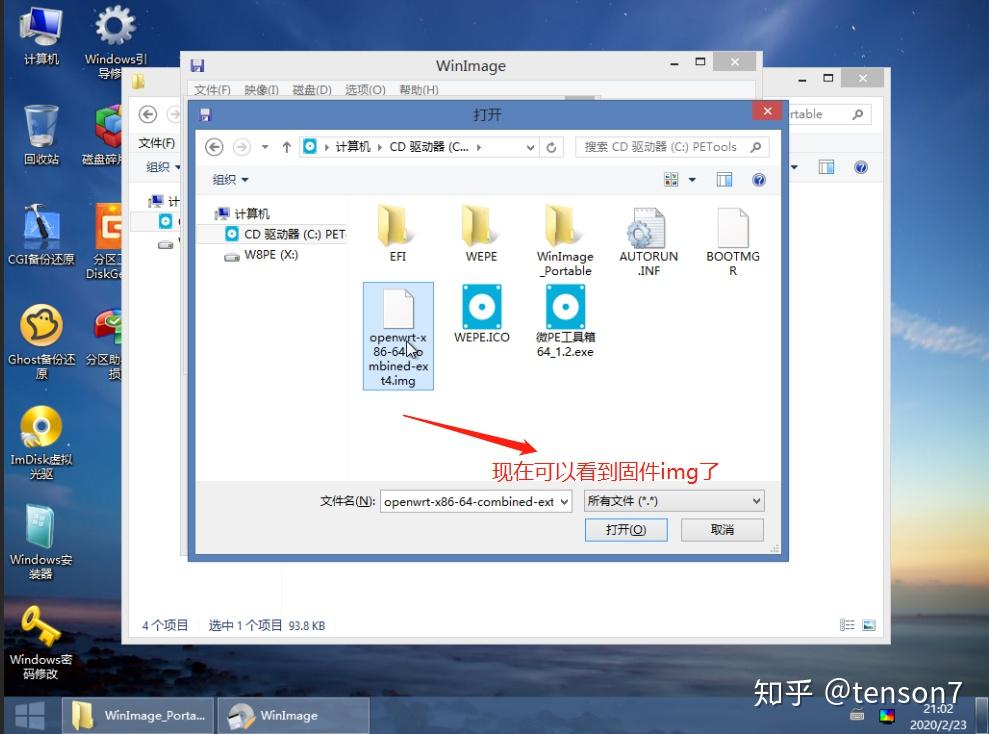Click the 打开(O) button
This screenshot has width=989, height=734.
626,530
